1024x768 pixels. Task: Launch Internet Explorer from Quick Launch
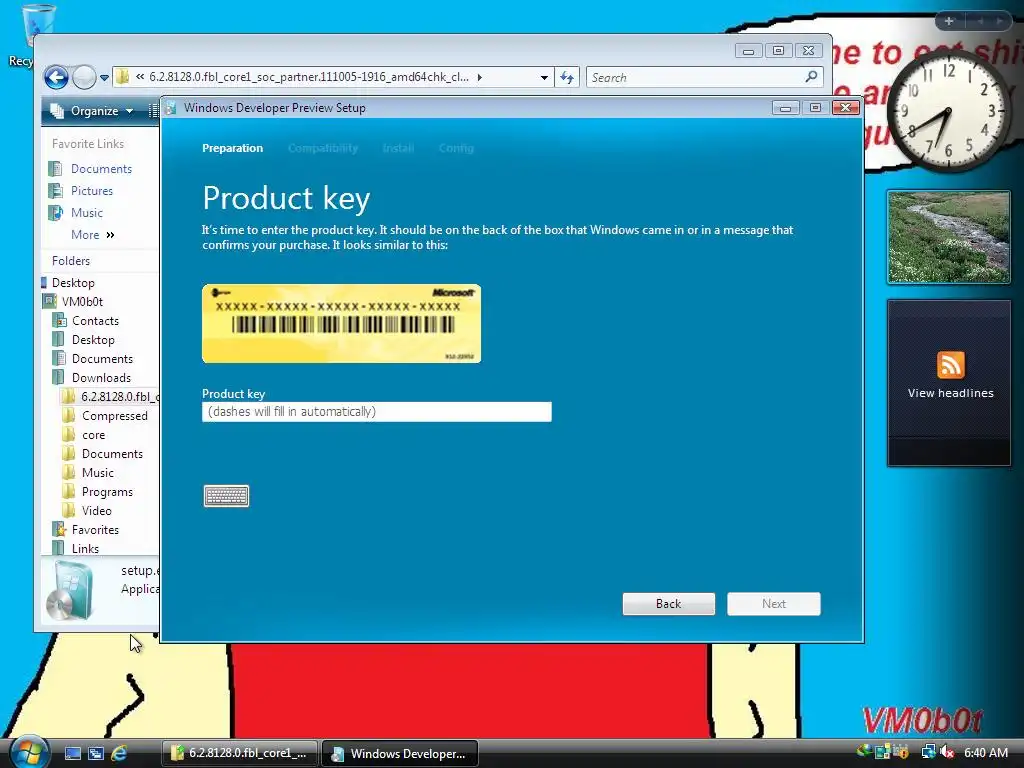click(x=119, y=754)
